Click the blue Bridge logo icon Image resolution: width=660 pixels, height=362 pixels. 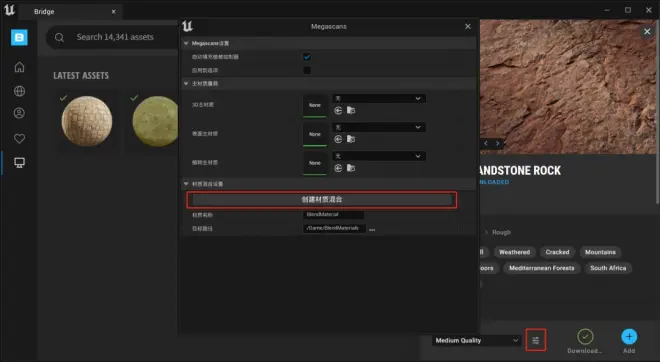coord(19,37)
